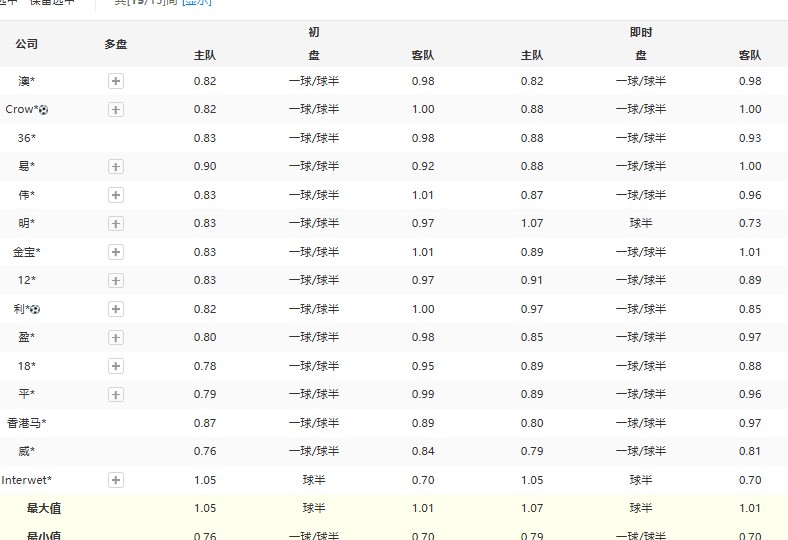Click plus icon in 18* row
The width and height of the screenshot is (788, 540).
[x=116, y=366]
